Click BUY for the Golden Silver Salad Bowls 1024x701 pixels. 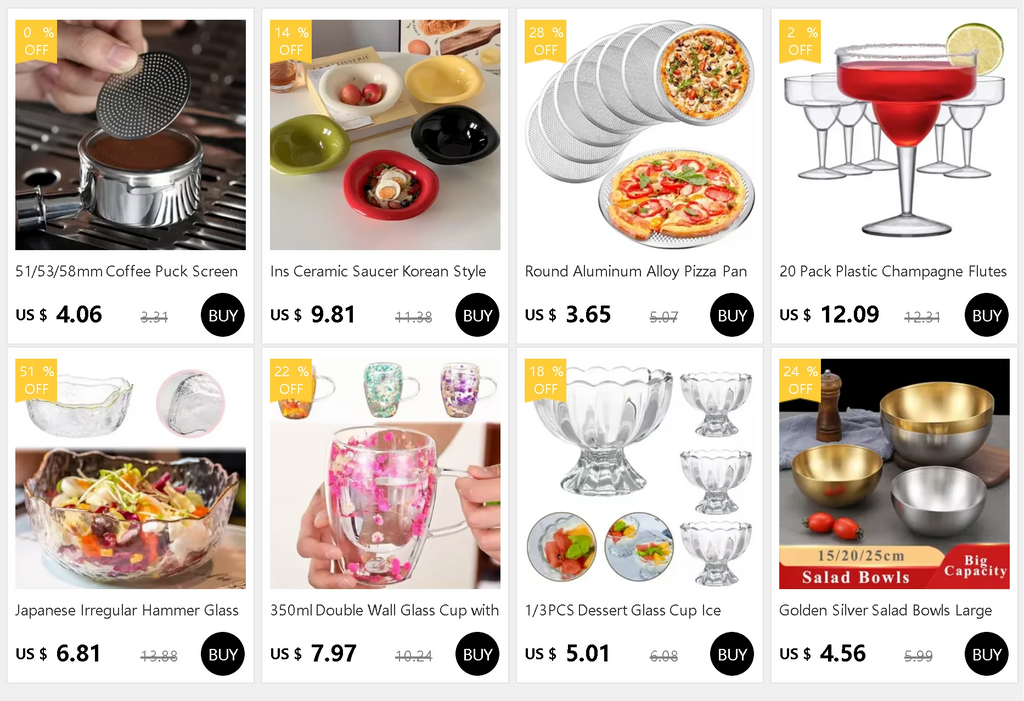[987, 654]
